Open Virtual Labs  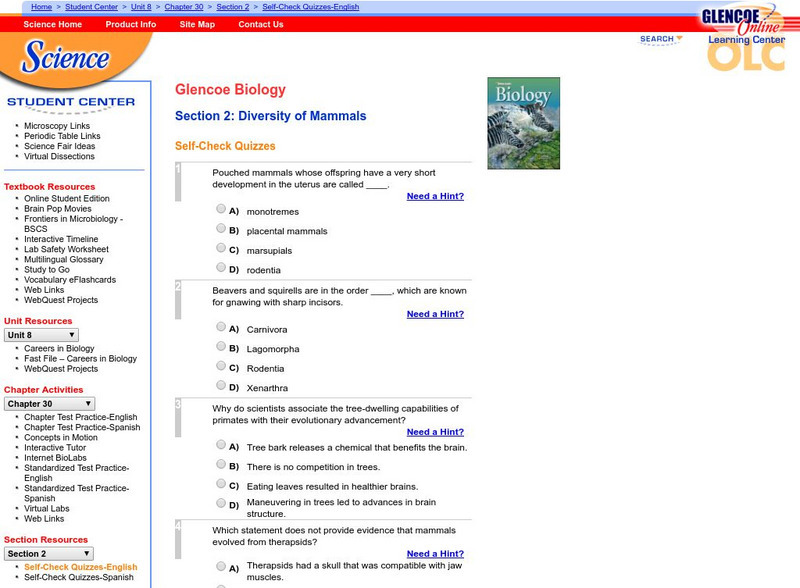point(46,508)
